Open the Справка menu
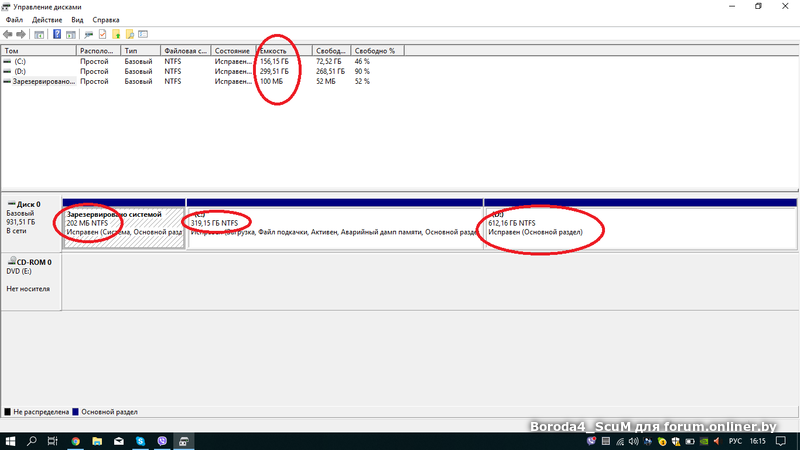The width and height of the screenshot is (800, 450). 106,20
